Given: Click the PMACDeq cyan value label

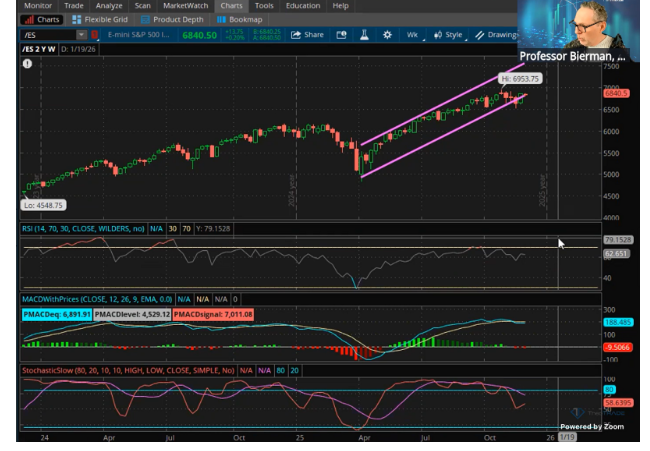Looking at the screenshot, I should click(59, 314).
